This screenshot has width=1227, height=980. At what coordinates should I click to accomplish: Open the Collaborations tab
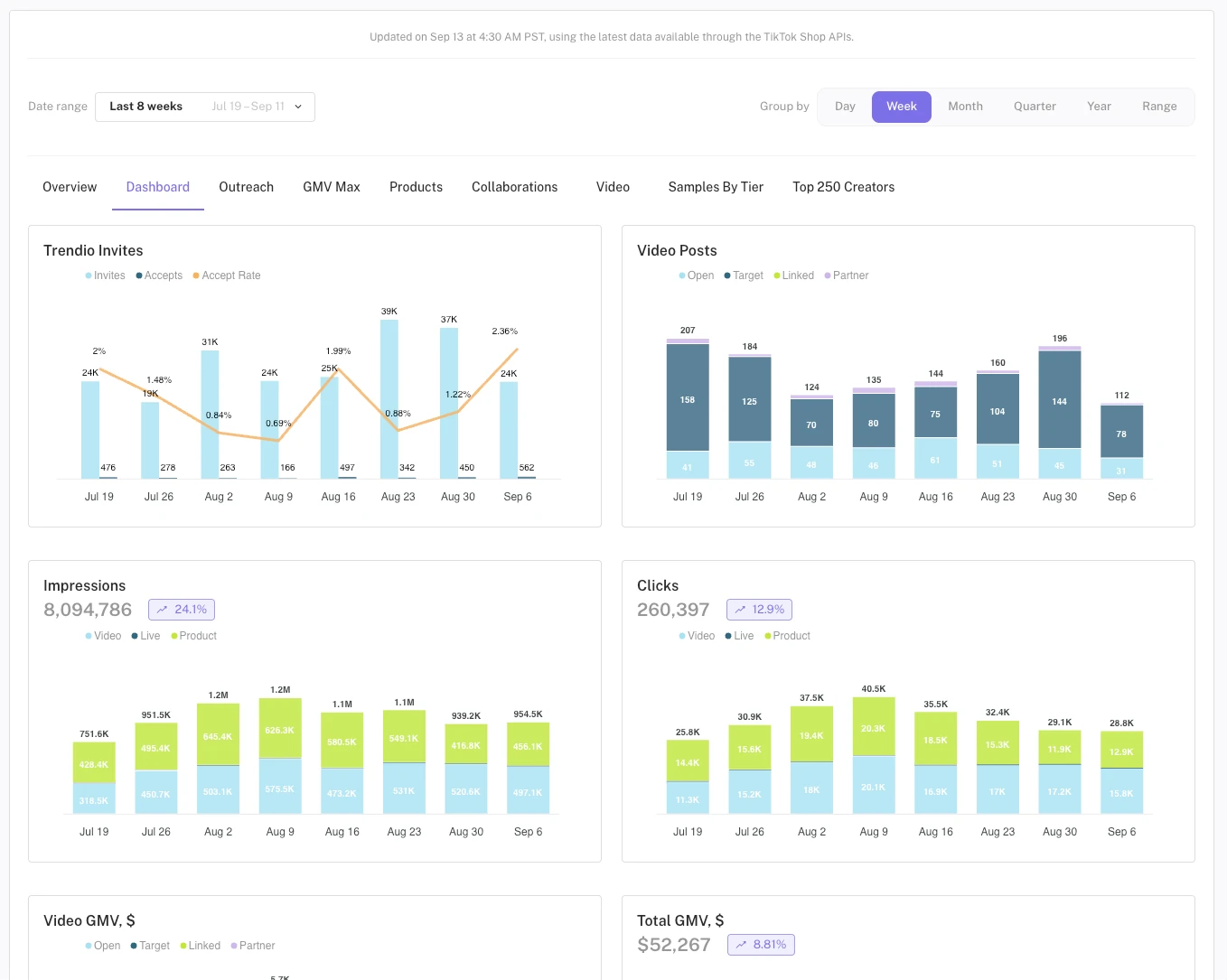click(515, 187)
